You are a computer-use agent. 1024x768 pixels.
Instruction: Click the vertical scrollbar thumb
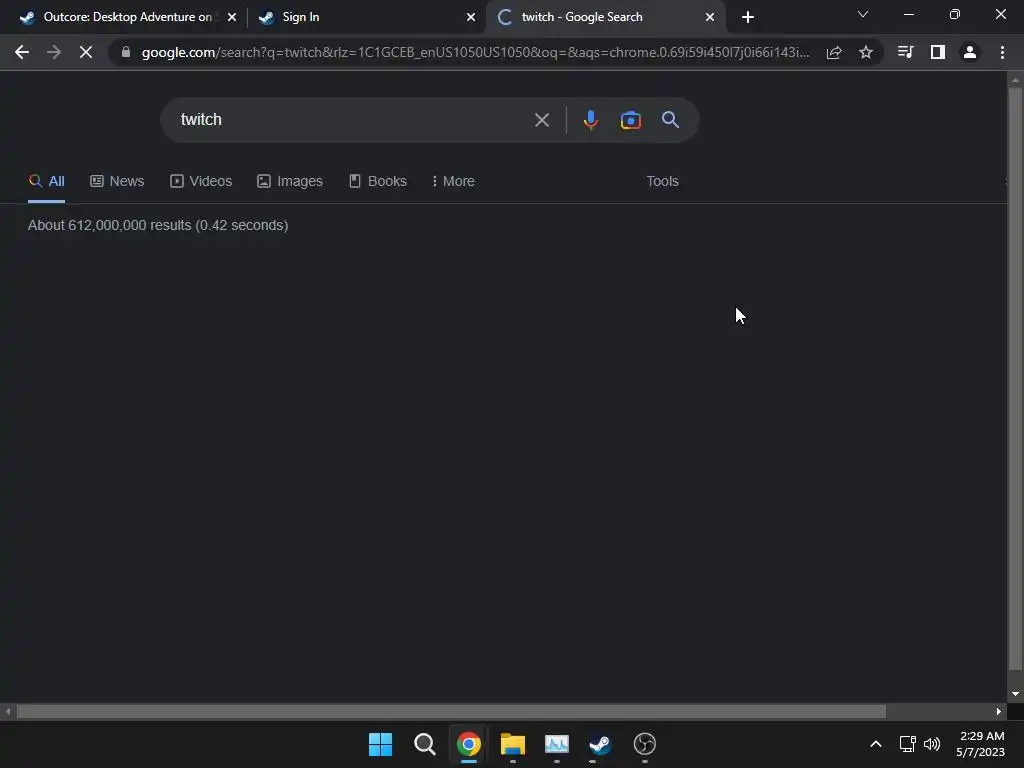1015,379
